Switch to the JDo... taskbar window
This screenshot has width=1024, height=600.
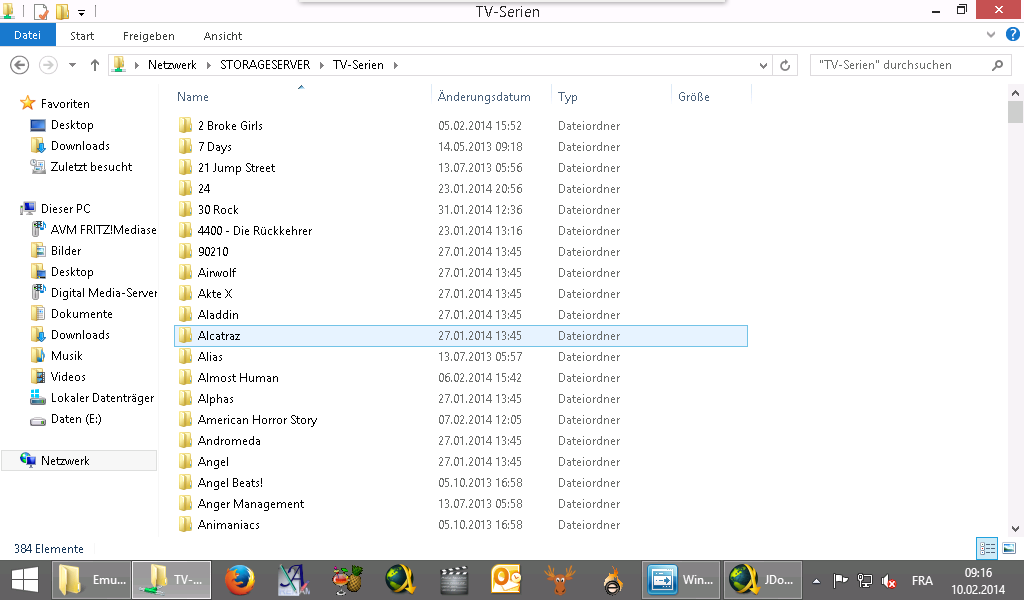click(762, 580)
